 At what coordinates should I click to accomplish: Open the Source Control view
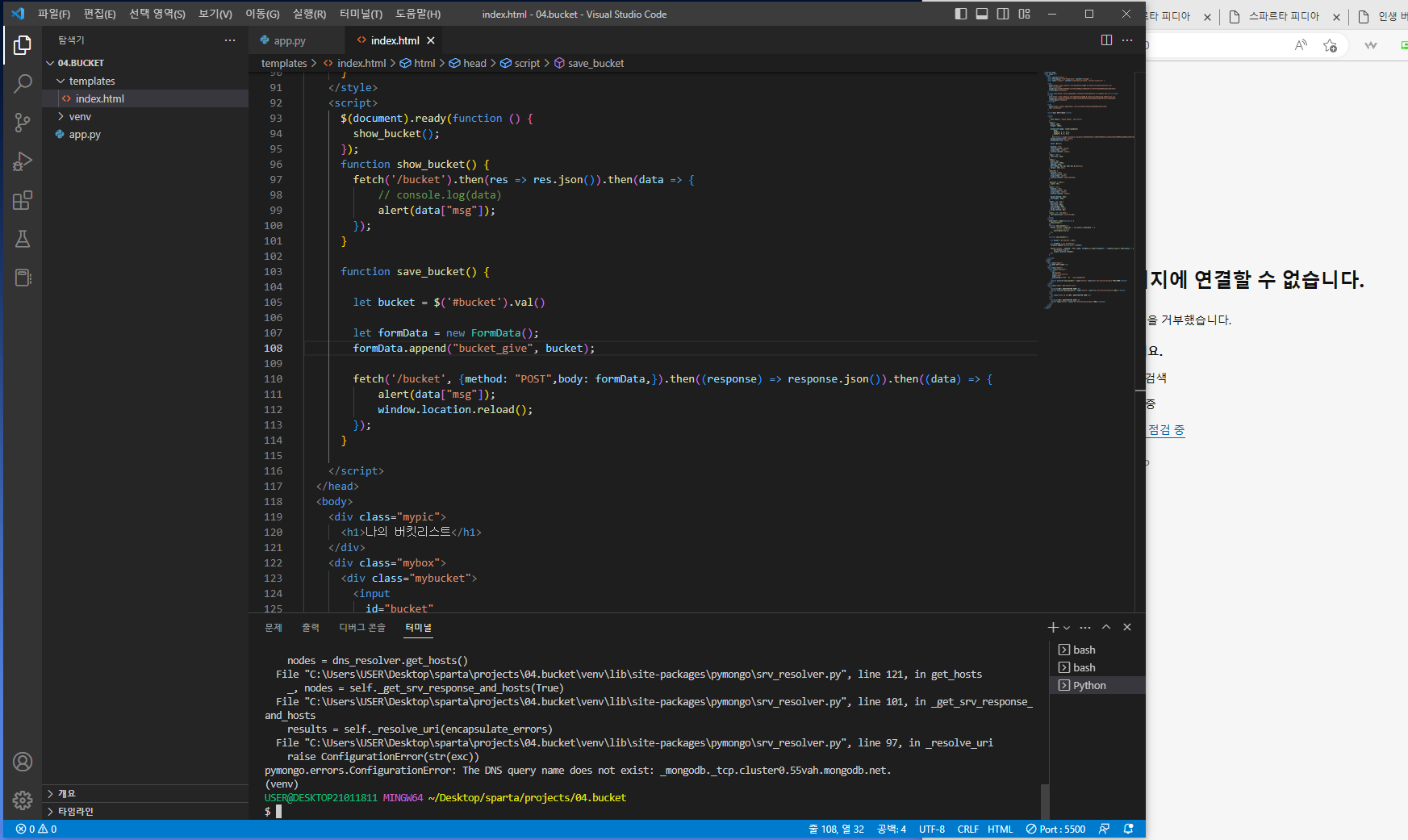[x=23, y=123]
